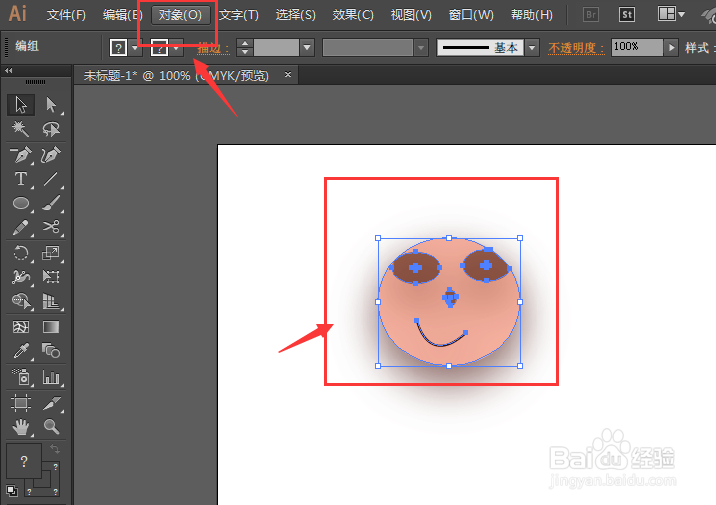Open the 描边 stroke panel link
Viewport: 716px width, 505px height.
click(x=213, y=48)
